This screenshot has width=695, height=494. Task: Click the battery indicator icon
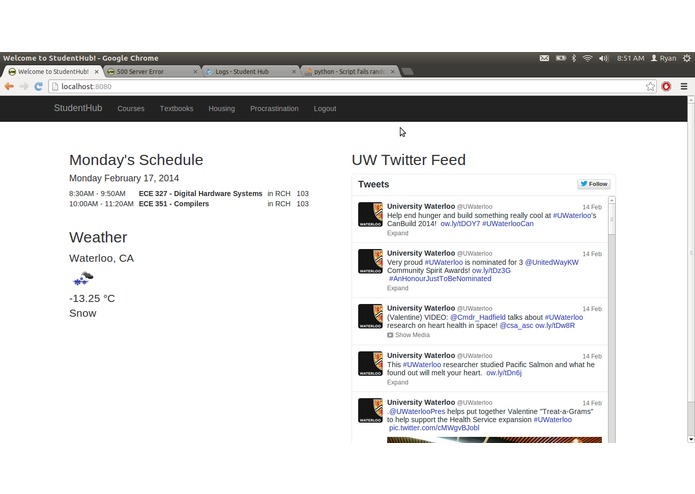pyautogui.click(x=561, y=58)
